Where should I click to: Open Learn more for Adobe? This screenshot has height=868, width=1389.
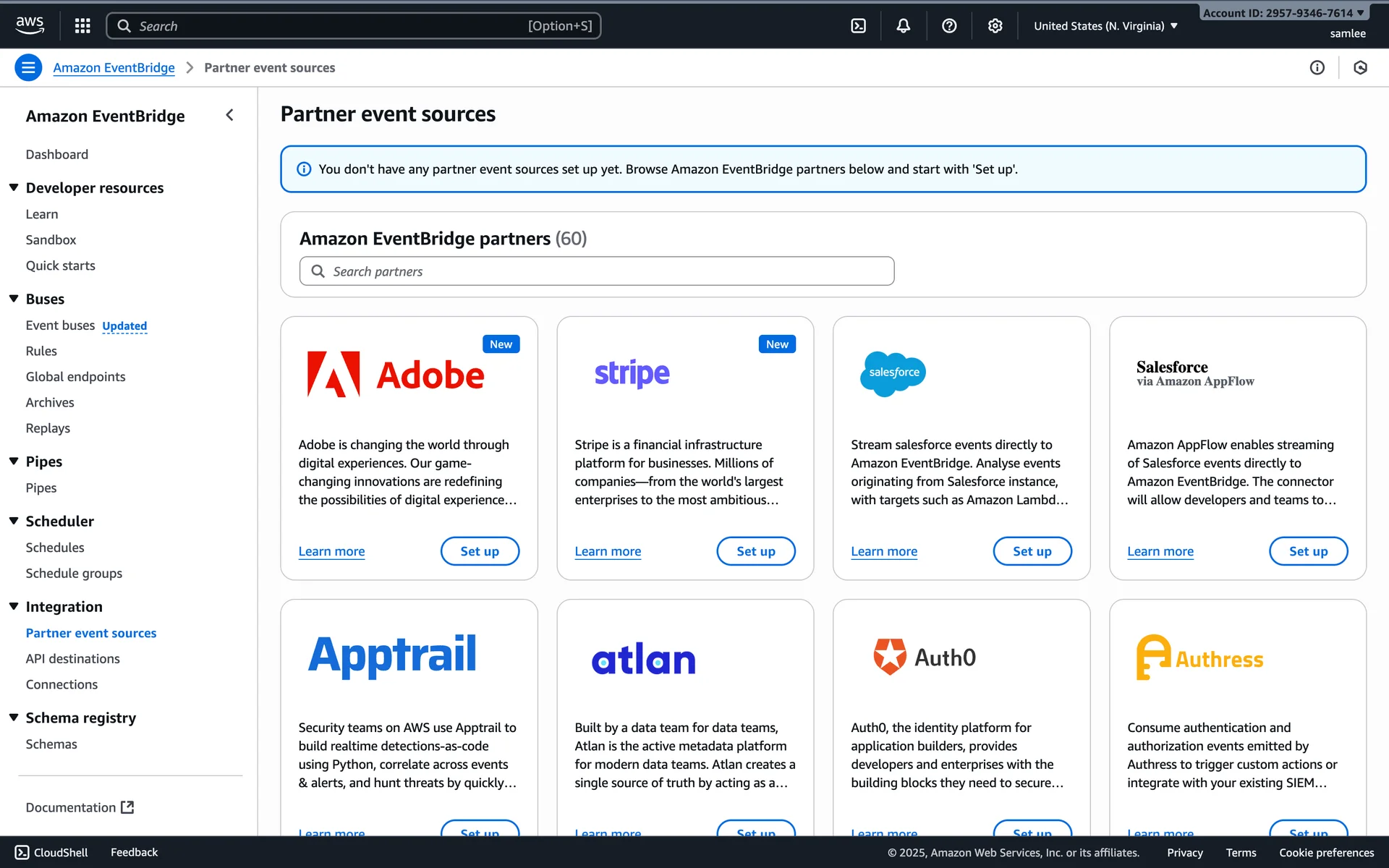pos(331,551)
